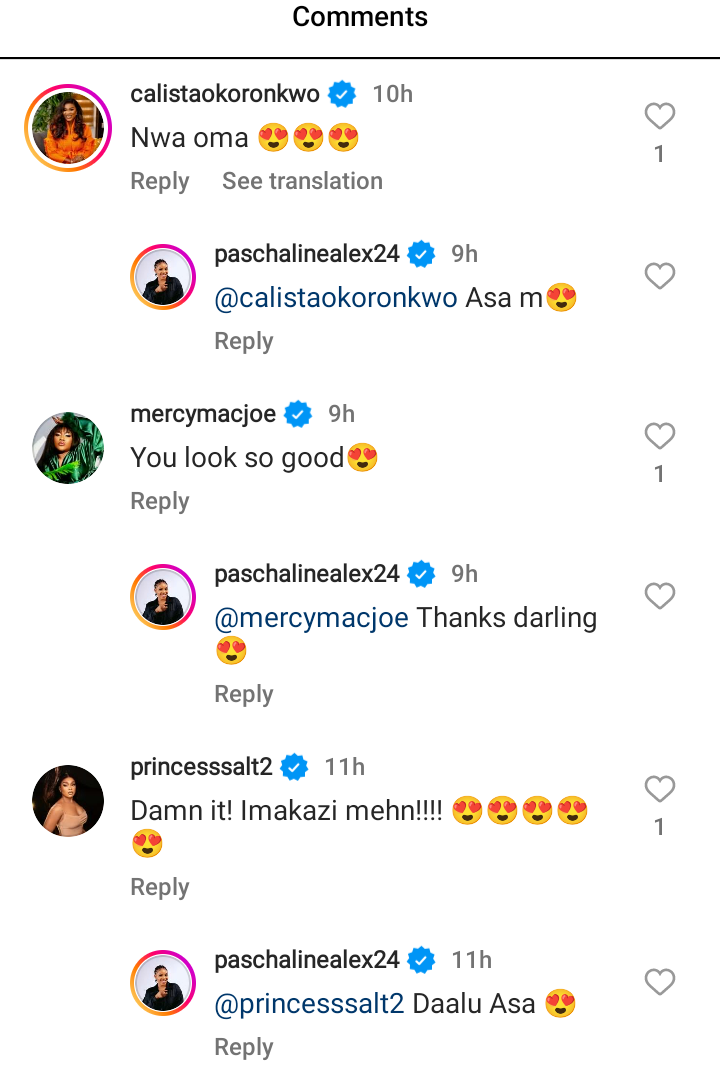Image resolution: width=720 pixels, height=1068 pixels.
Task: Tap heart on "Thanks darling" reply
Action: (x=659, y=596)
